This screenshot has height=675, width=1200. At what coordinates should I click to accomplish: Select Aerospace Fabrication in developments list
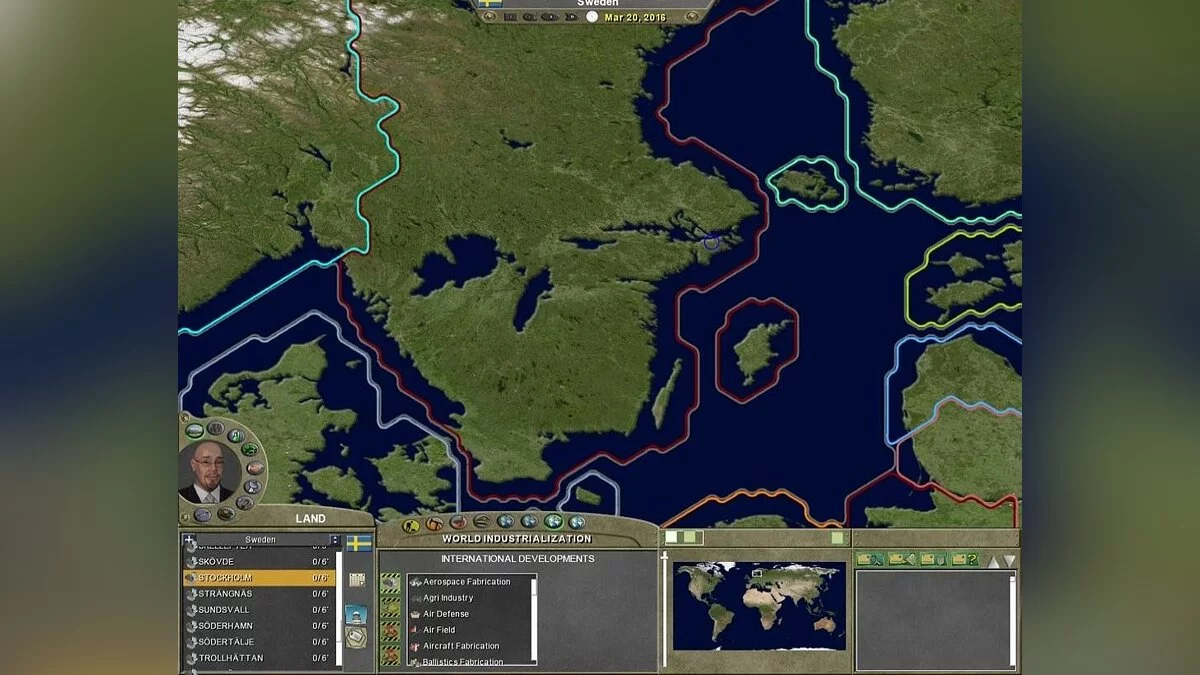467,582
